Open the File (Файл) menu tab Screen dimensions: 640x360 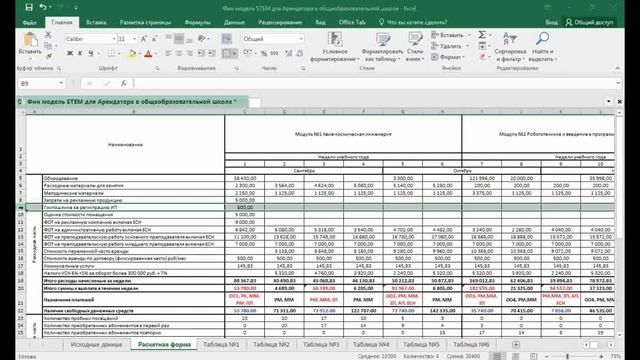click(x=29, y=22)
